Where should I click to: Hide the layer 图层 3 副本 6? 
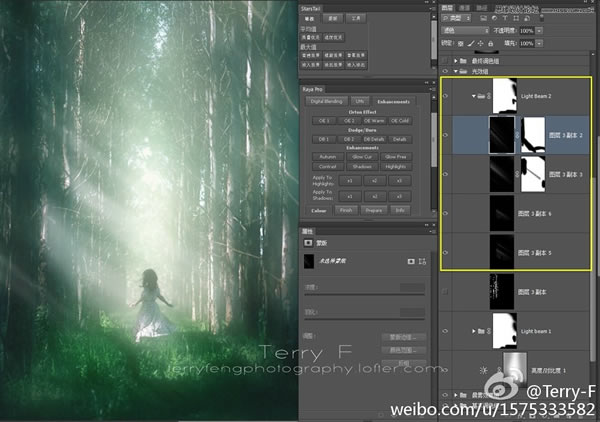tap(445, 213)
